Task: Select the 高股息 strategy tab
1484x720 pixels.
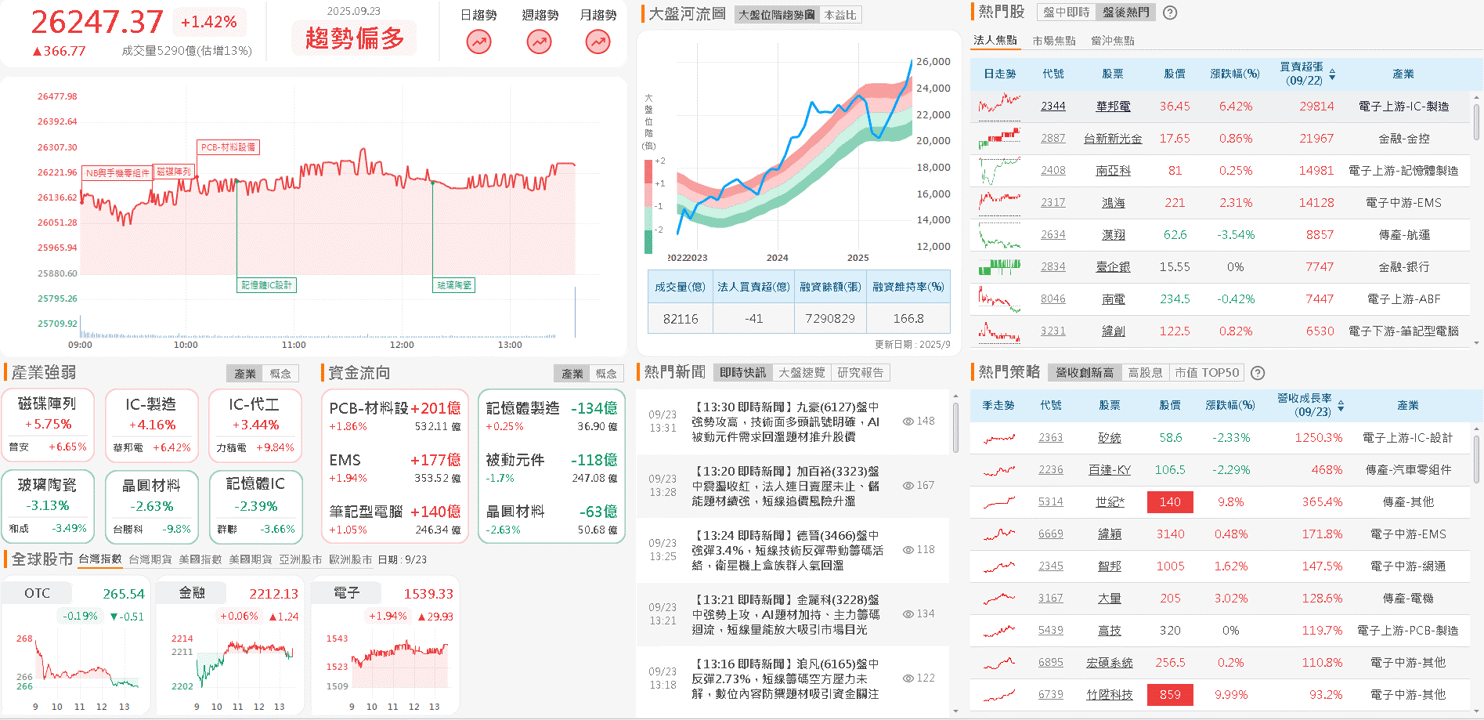Action: [1145, 373]
